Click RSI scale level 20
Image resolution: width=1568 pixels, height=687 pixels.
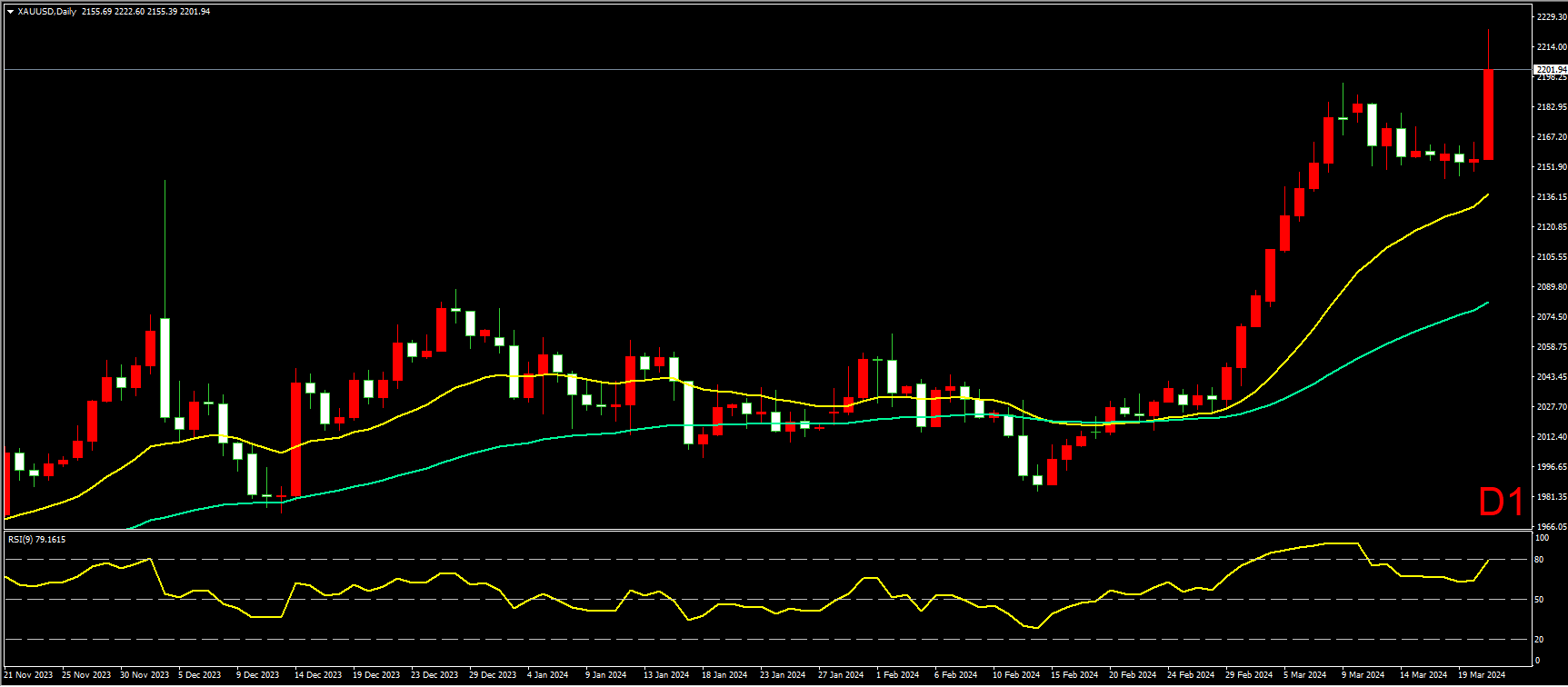click(1539, 640)
